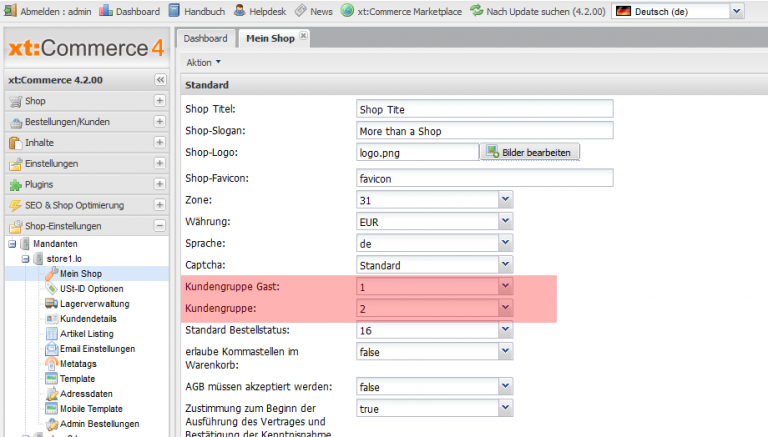This screenshot has width=768, height=437.
Task: Expand the Plugins panel
Action: 159,185
